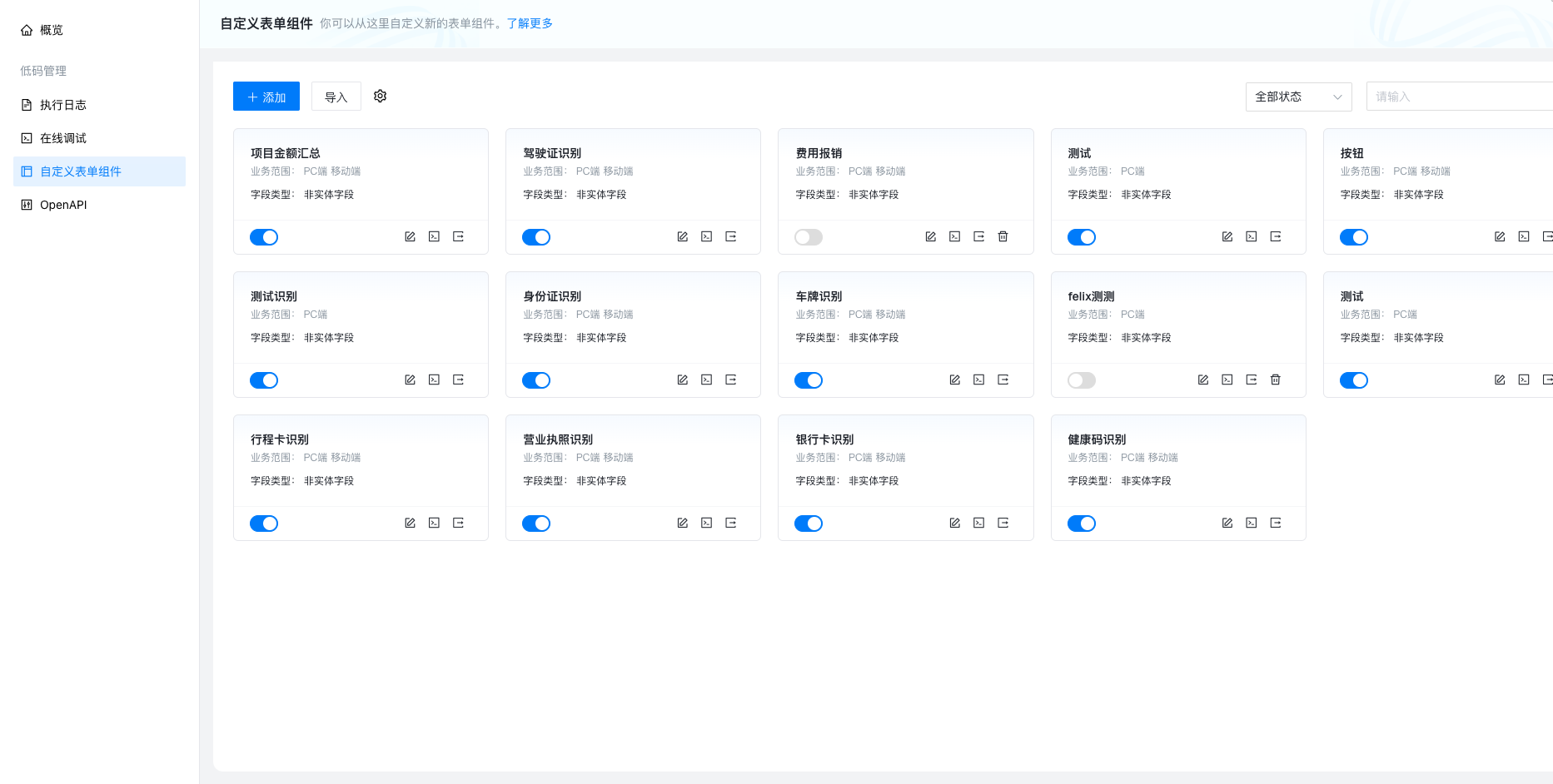Screen dimensions: 1553x784
Task: Click the 低码管理 section label
Action: coord(43,71)
